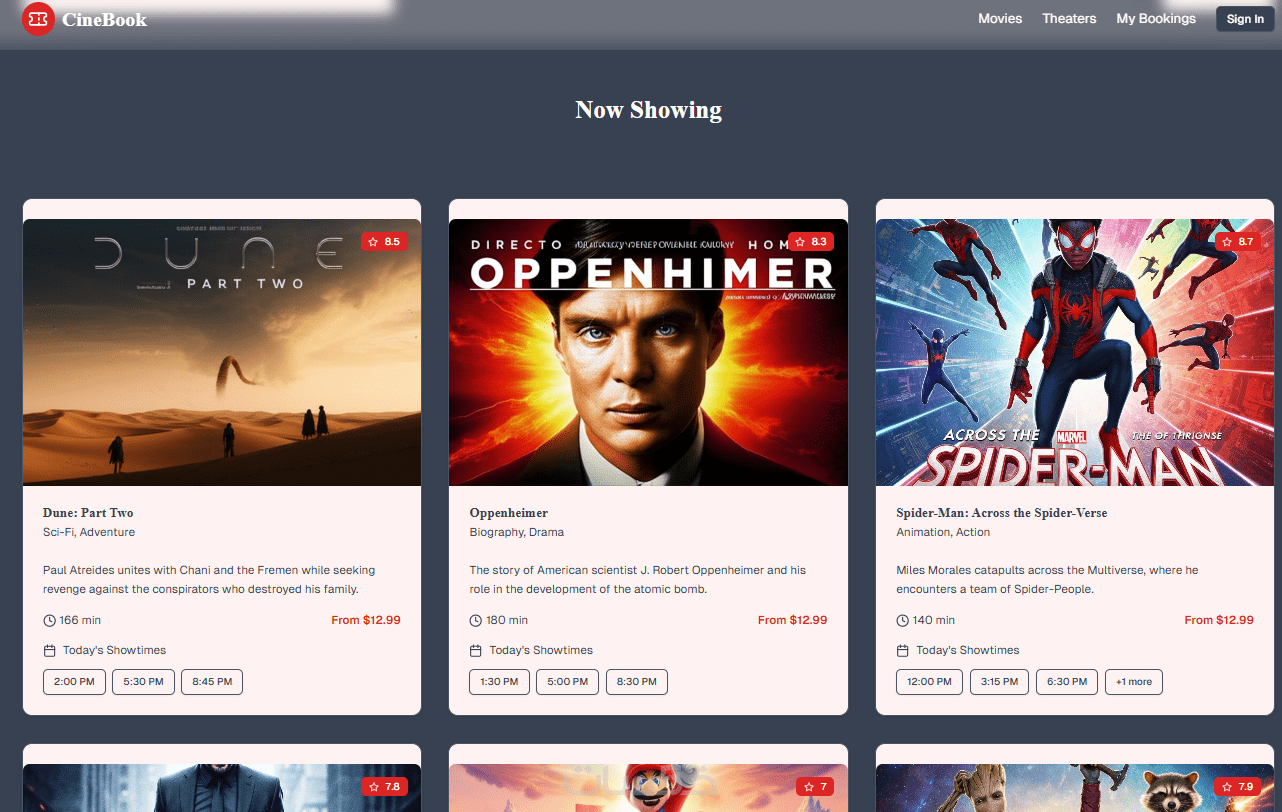Click the "Animation, Action" genre text

point(943,532)
